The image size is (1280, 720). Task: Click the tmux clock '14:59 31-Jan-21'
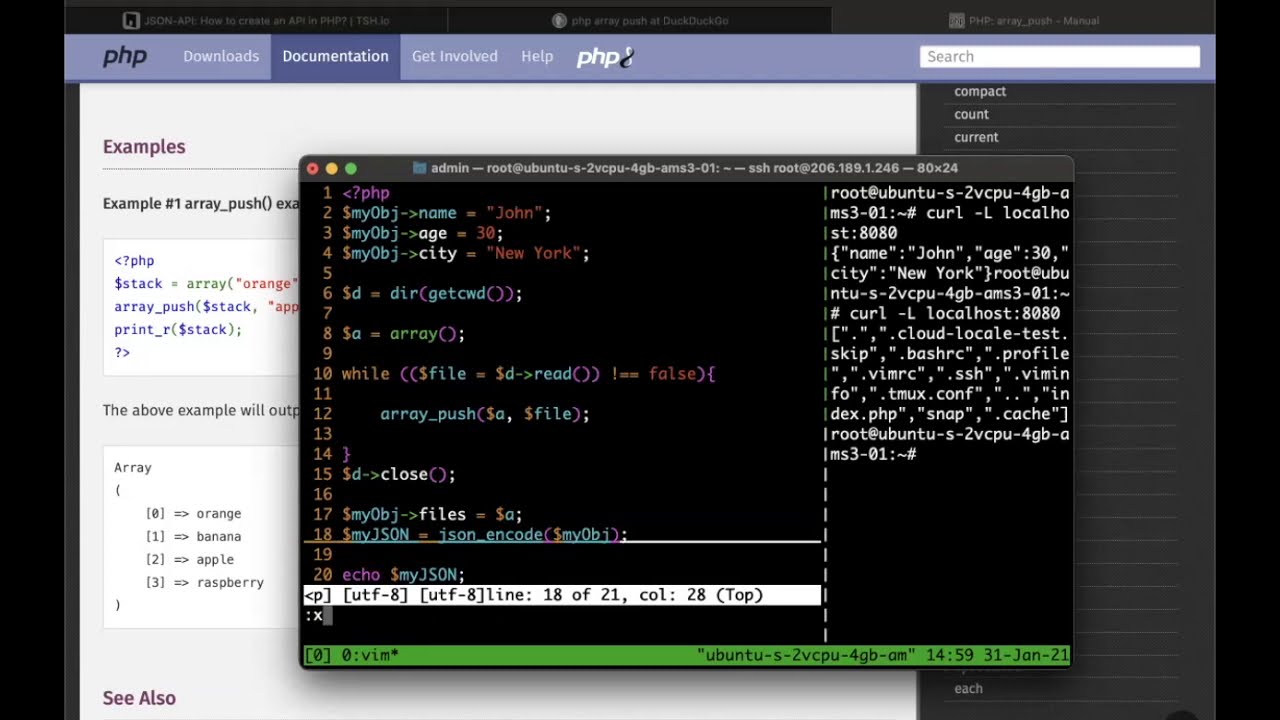tap(995, 656)
